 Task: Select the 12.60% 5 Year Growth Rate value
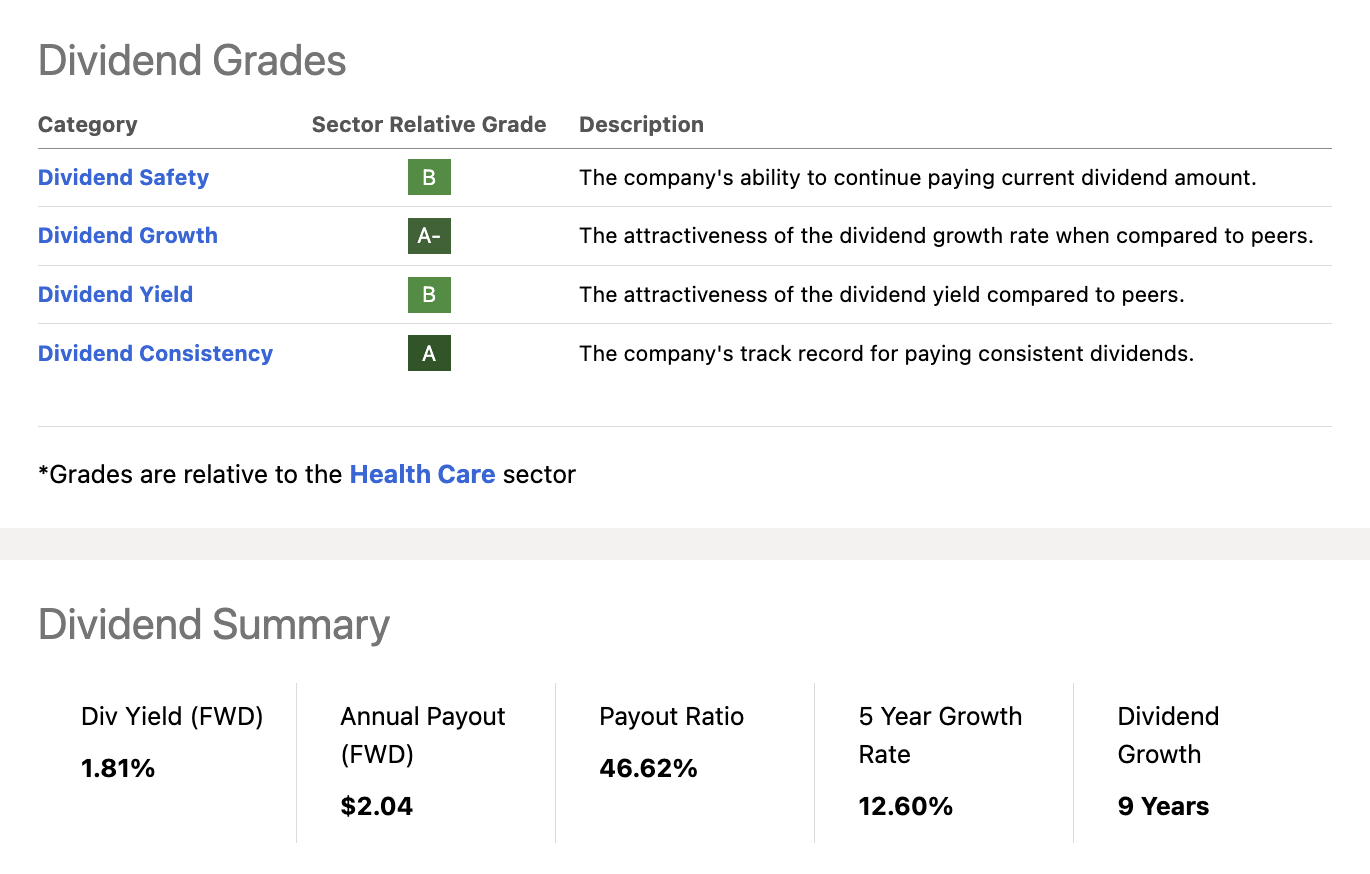[905, 806]
